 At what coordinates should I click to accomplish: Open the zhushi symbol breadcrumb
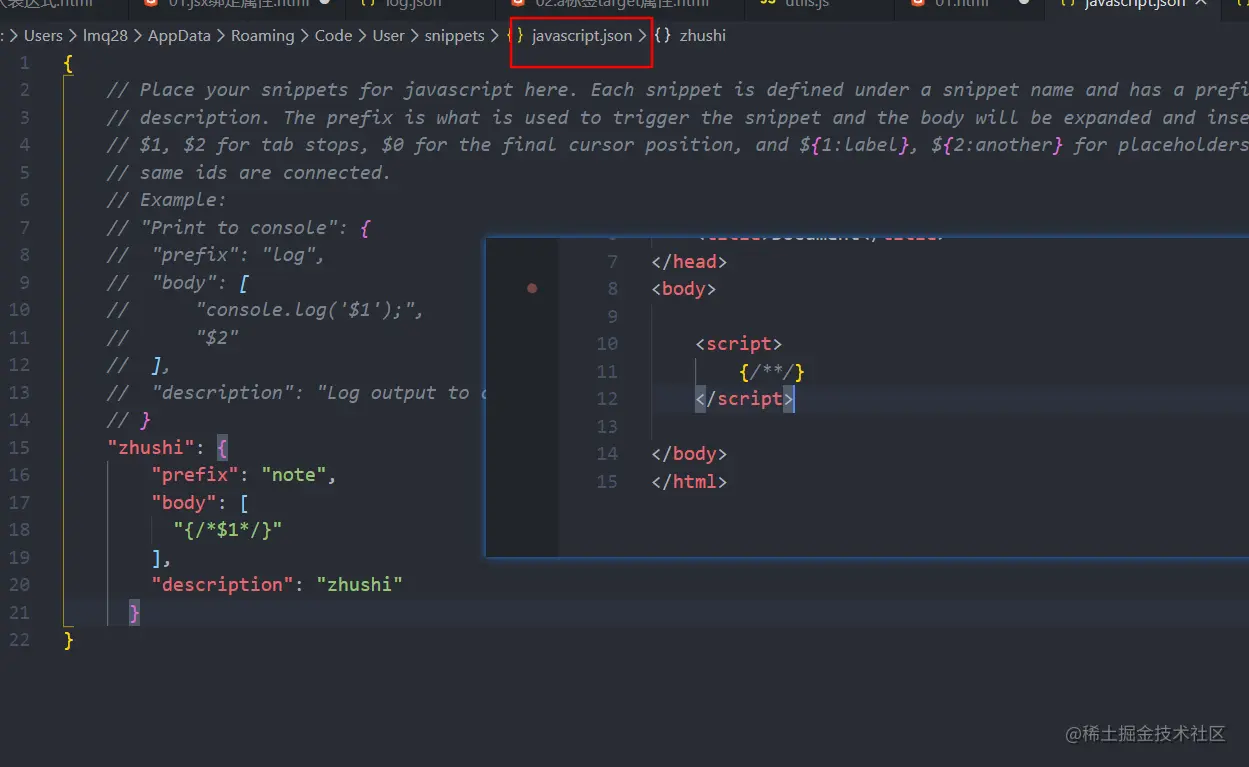coord(702,35)
